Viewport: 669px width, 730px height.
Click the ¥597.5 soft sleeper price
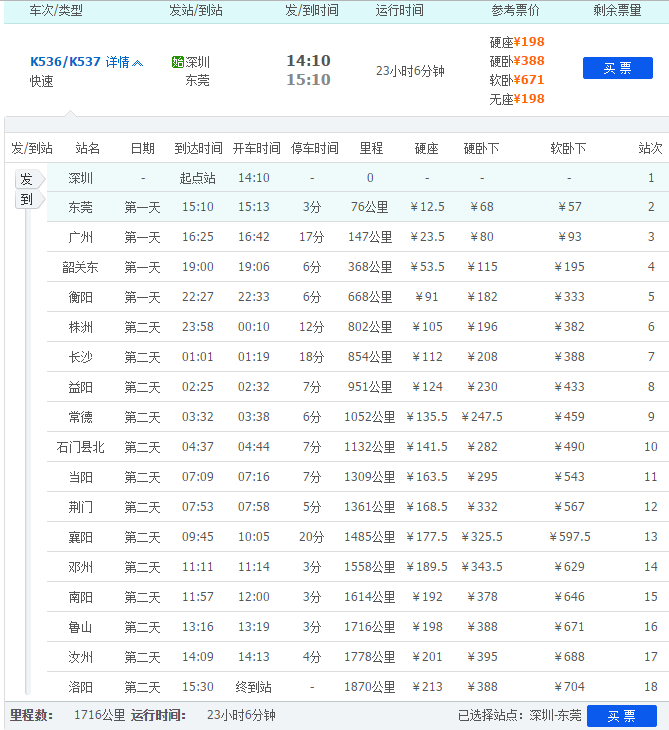570,537
